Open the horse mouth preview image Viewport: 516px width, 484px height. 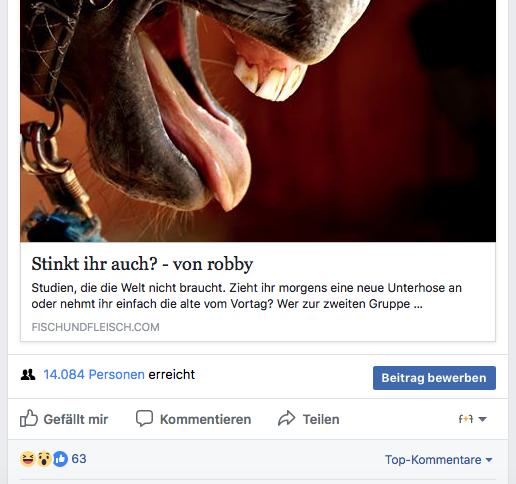(258, 121)
